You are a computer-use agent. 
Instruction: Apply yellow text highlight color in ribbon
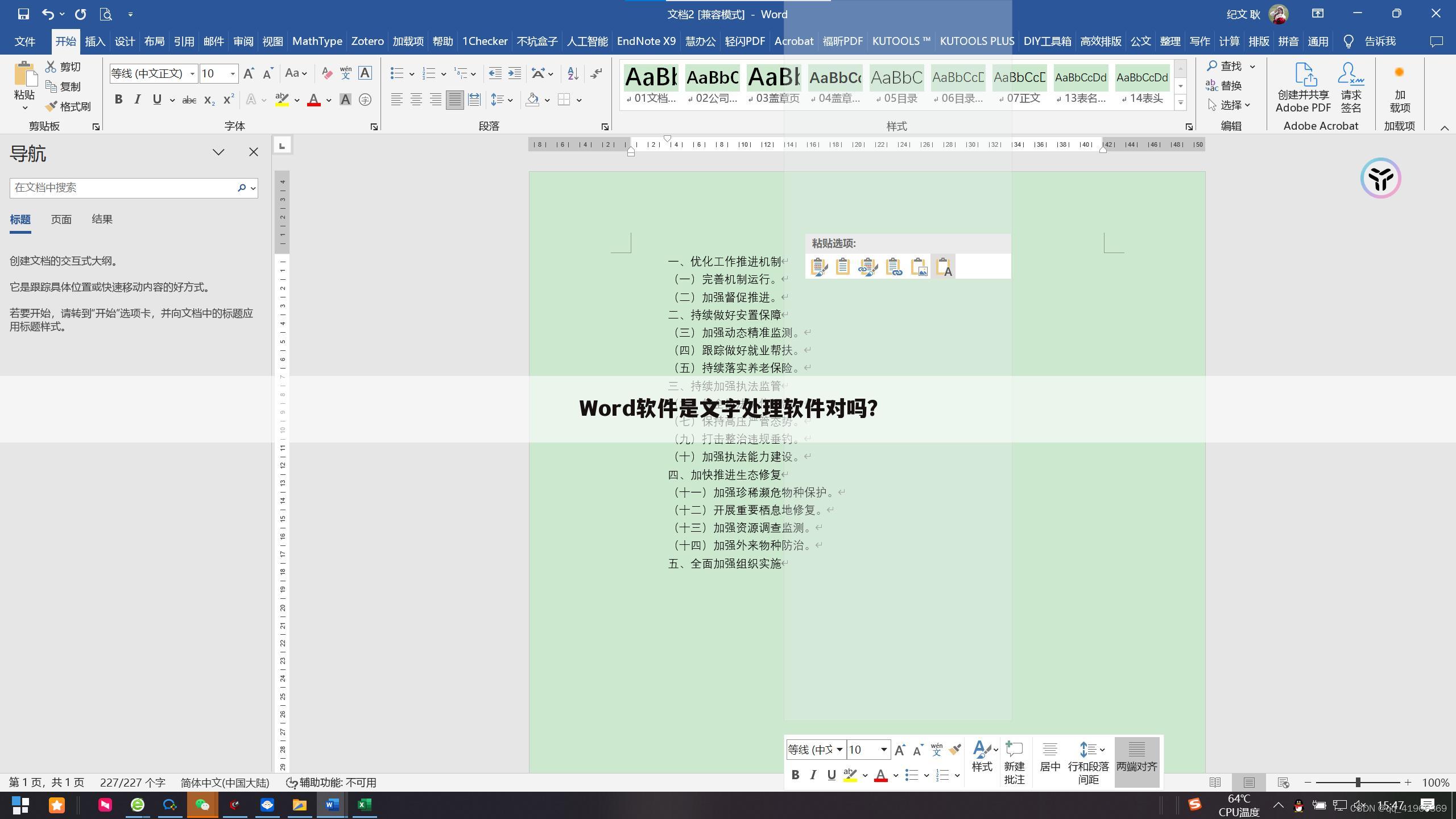point(282,101)
